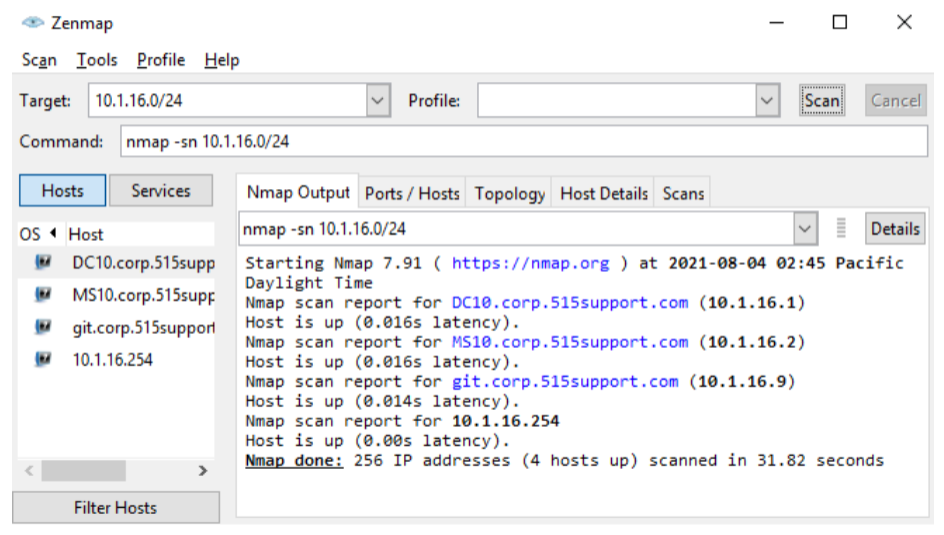Open the Help menu
This screenshot has height=535, width=944.
[222, 60]
